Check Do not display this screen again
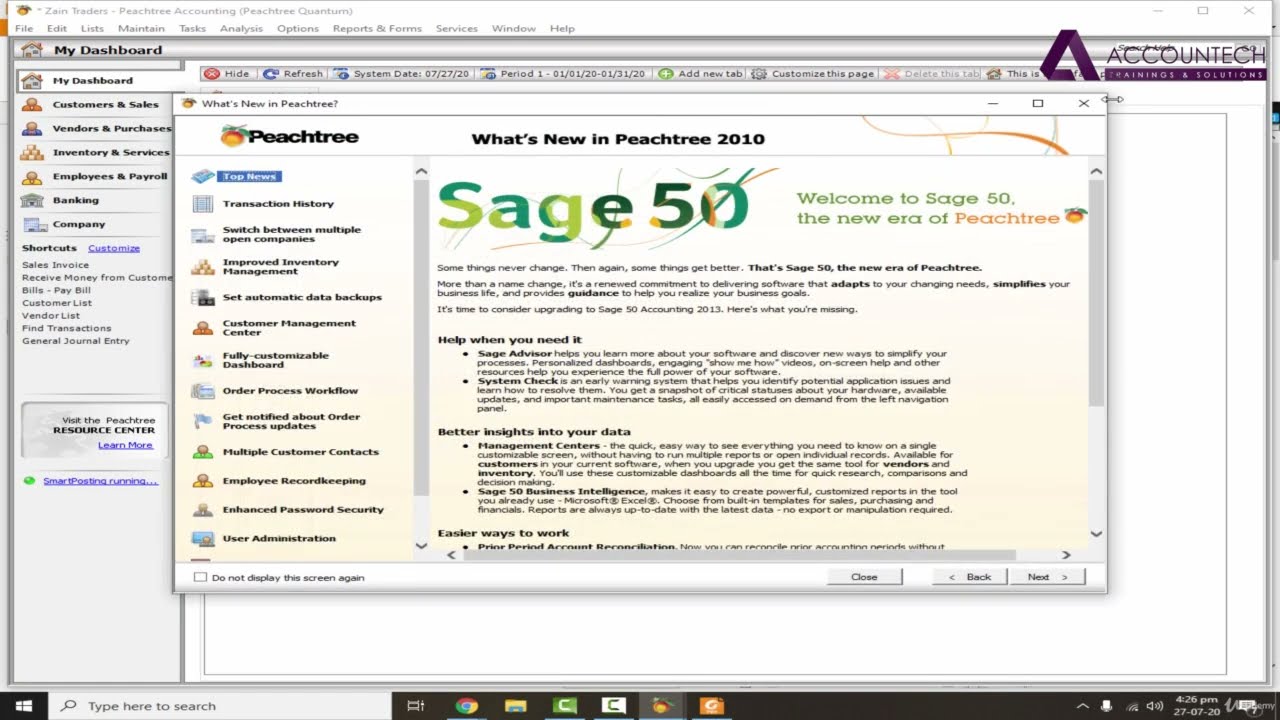Viewport: 1280px width, 720px height. coord(200,577)
